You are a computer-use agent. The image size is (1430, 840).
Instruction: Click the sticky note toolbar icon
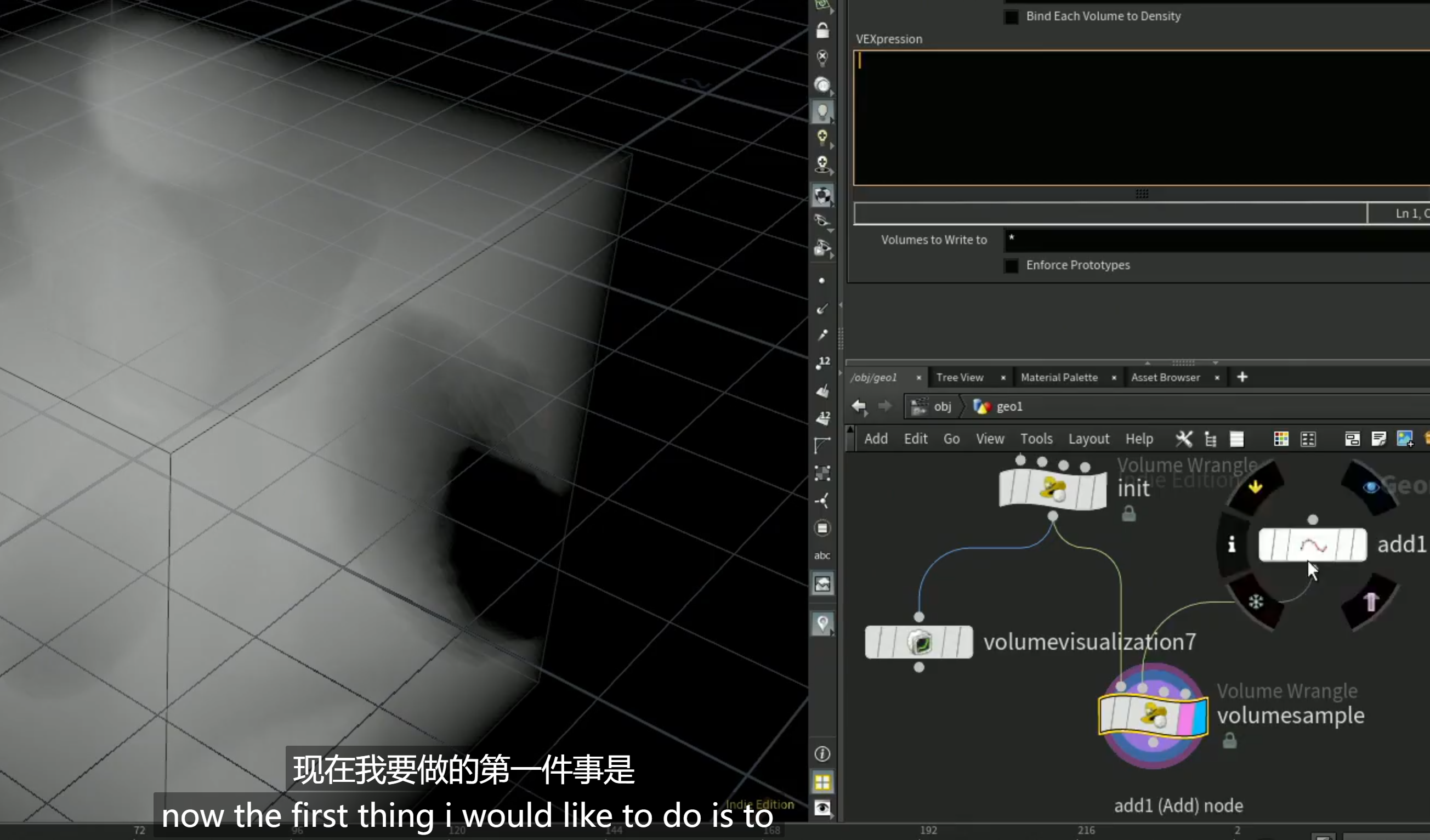(x=1378, y=439)
